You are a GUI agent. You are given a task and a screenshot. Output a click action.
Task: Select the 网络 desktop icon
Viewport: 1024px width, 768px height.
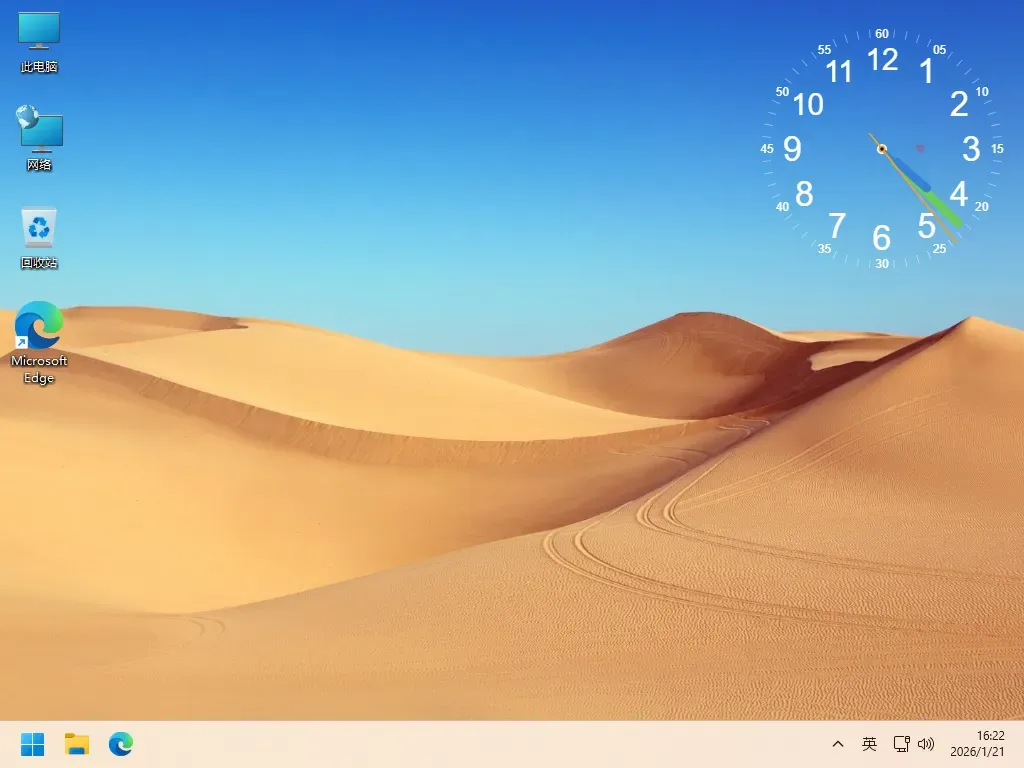(39, 138)
